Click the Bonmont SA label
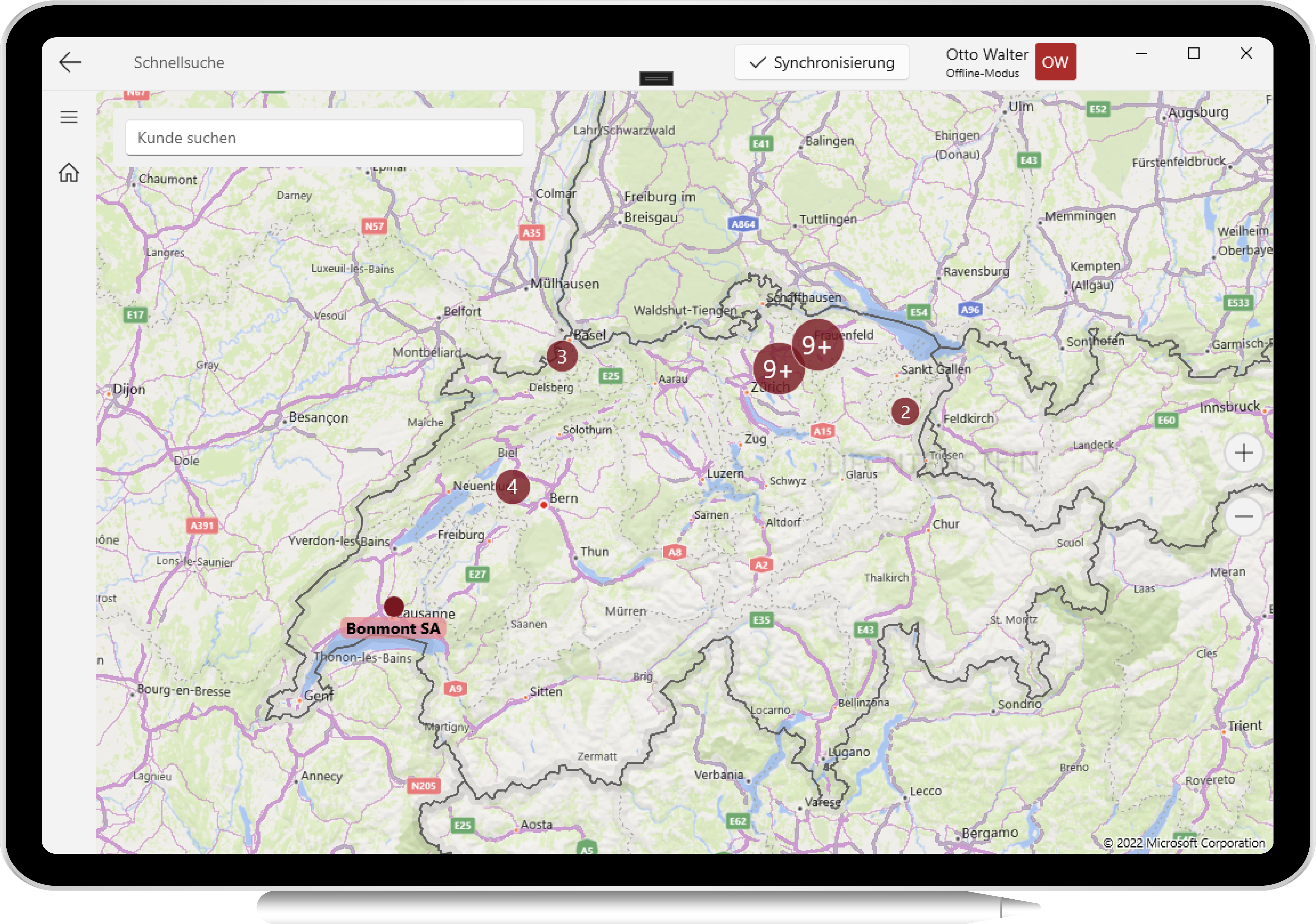This screenshot has width=1316, height=924. [x=393, y=629]
